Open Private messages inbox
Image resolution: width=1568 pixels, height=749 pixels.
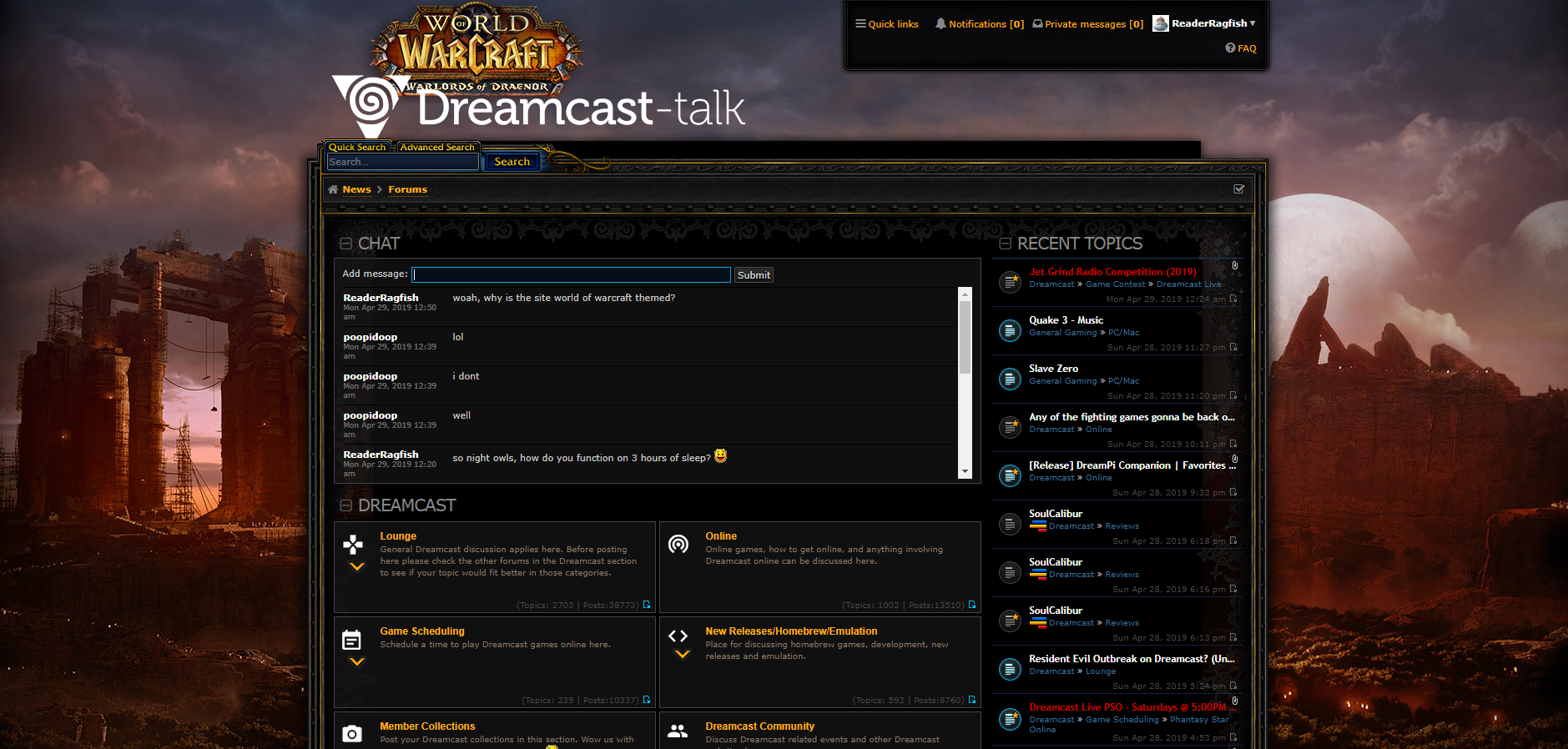(x=1087, y=24)
